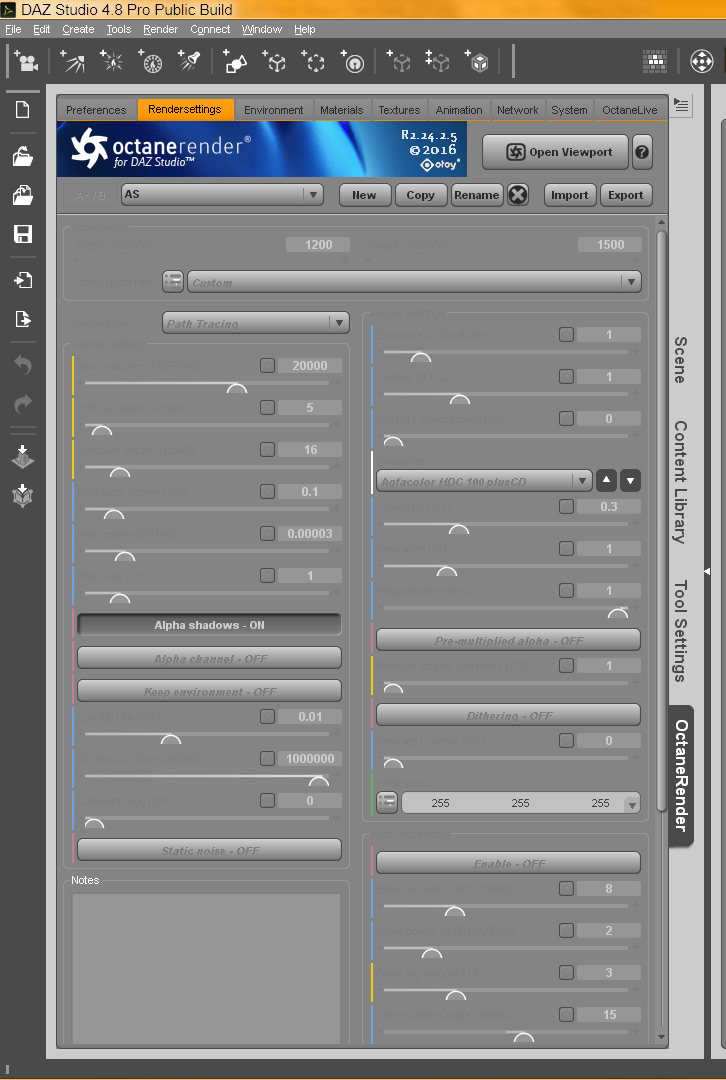Viewport: 726px width, 1080px height.
Task: Select the next Response film type
Action: [x=630, y=481]
